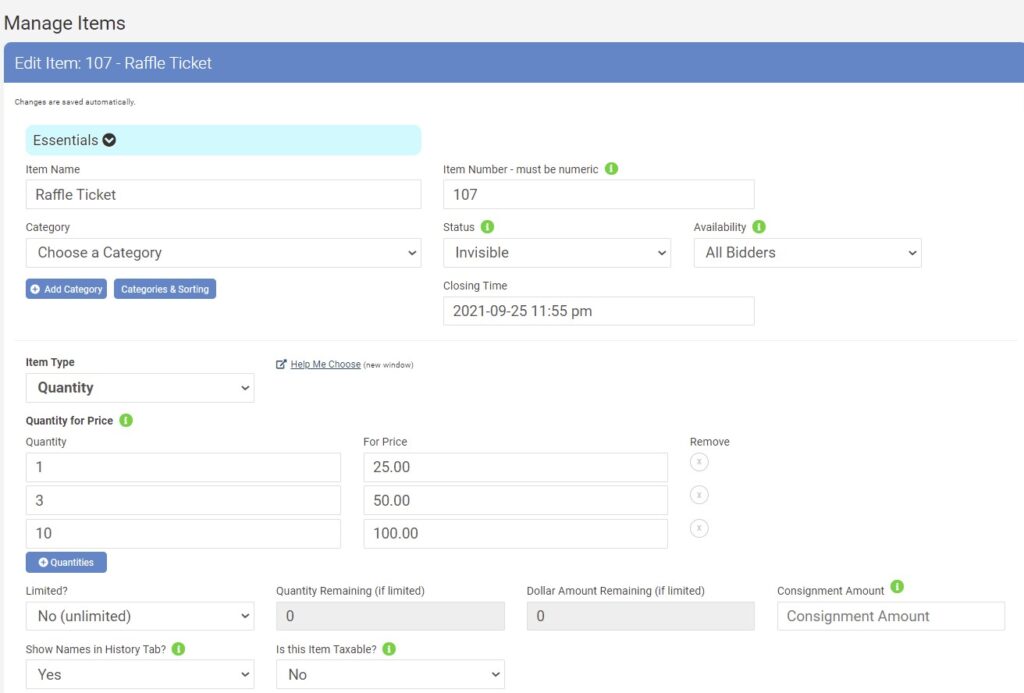Click the Status info icon
The image size is (1024, 693).
tap(487, 227)
